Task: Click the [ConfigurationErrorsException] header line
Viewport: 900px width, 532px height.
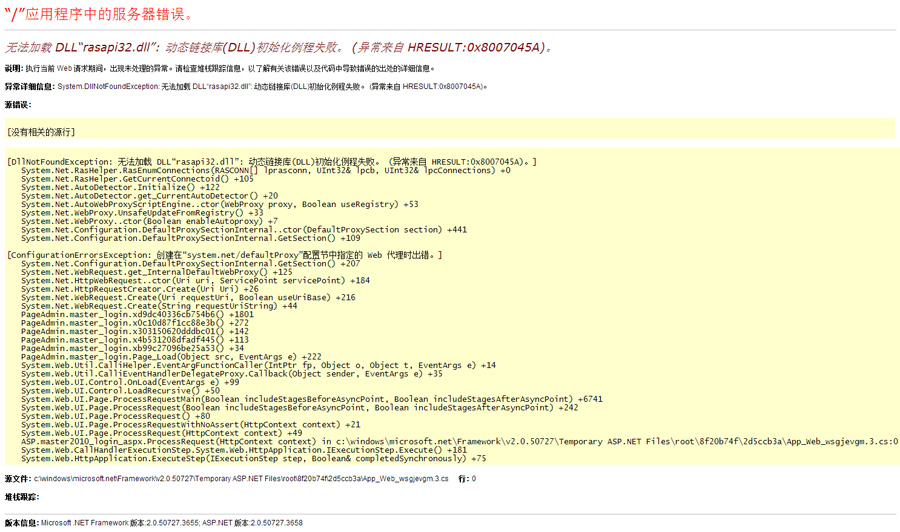Action: click(224, 256)
